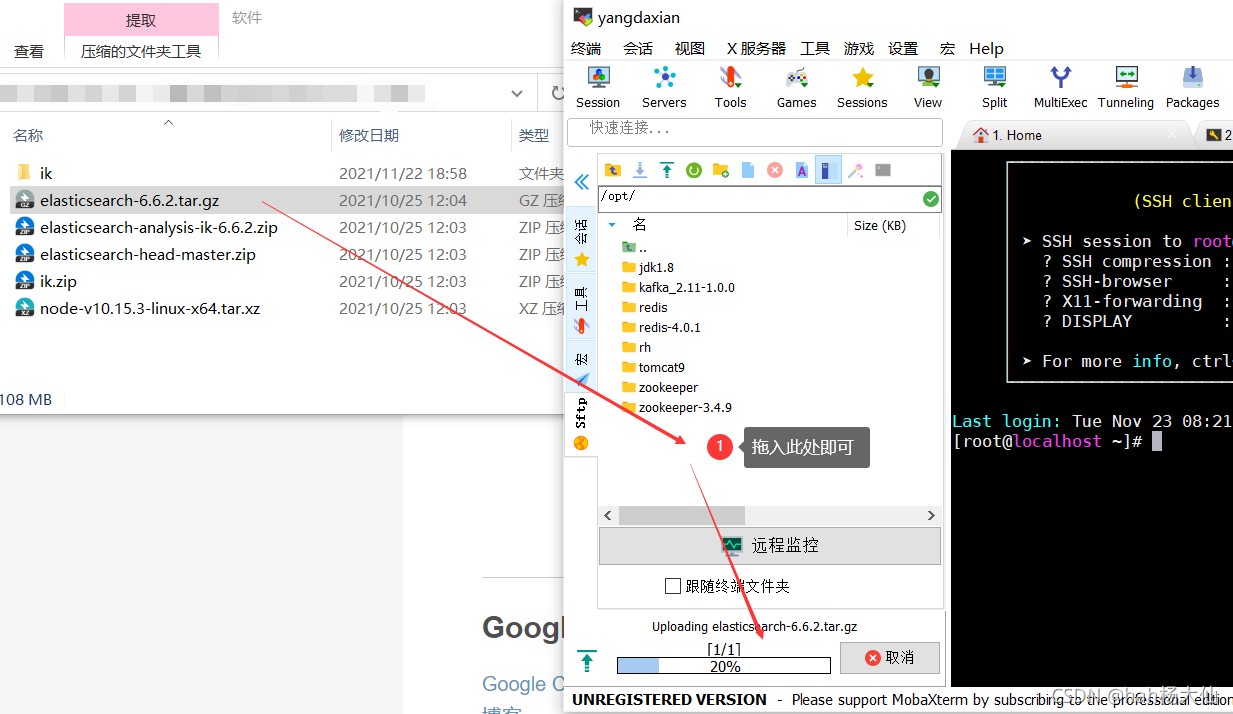Open Explorer address bar history dropdown
1233x714 pixels.
[517, 93]
